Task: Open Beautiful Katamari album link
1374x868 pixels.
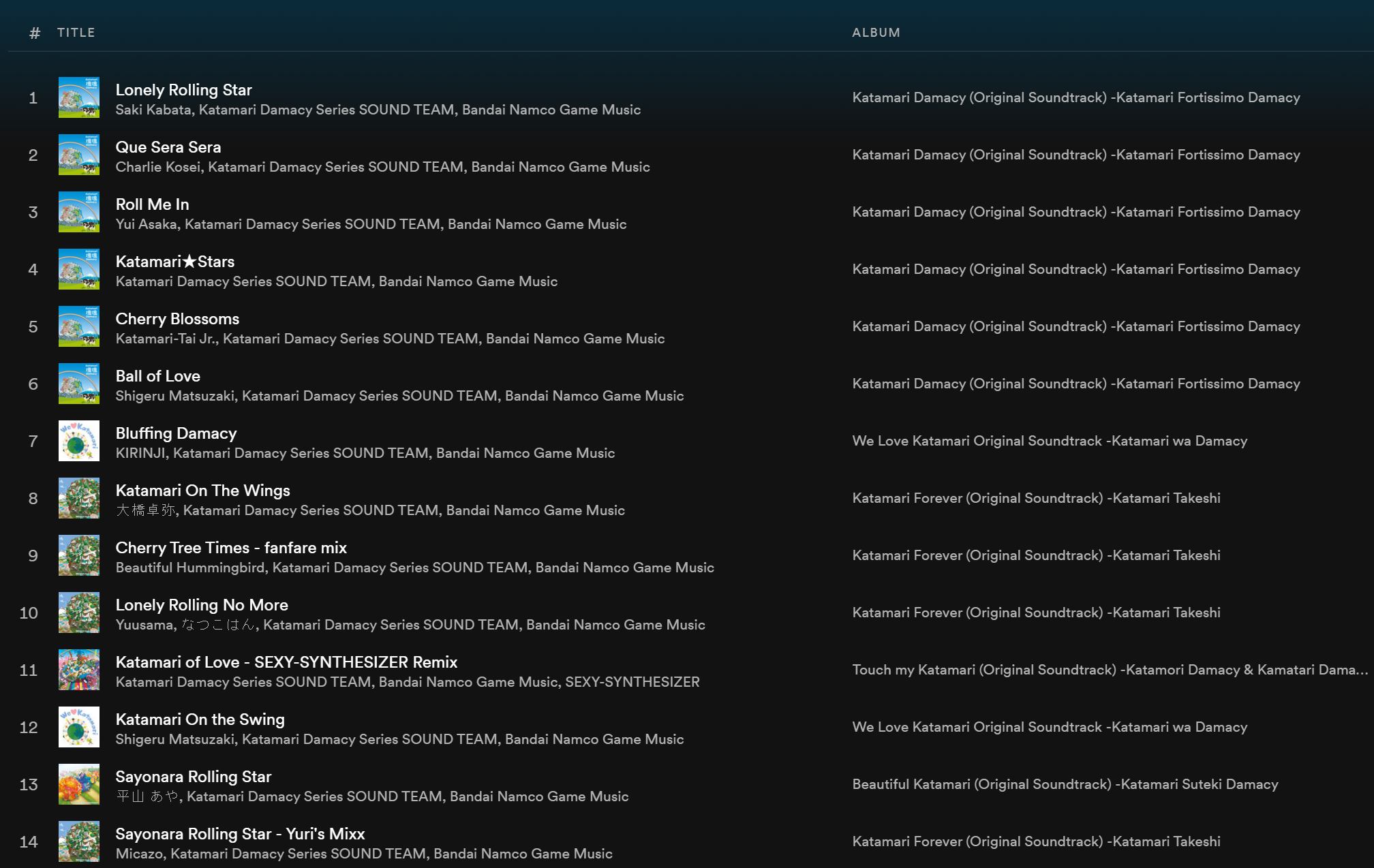Action: pos(1065,784)
